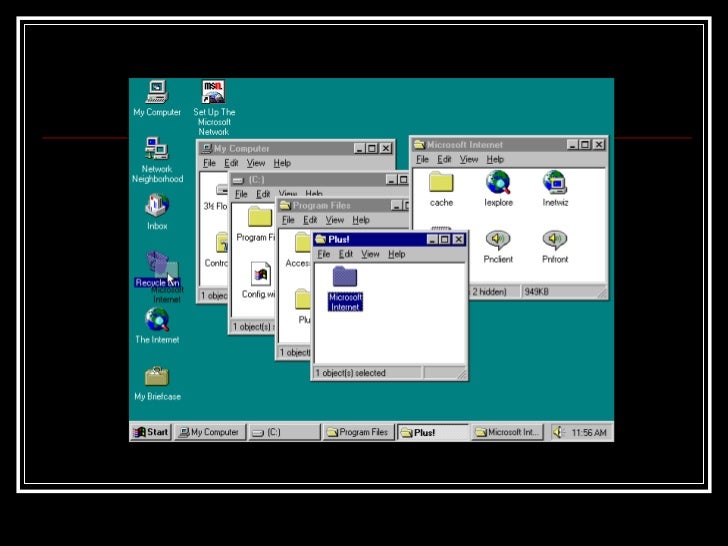The height and width of the screenshot is (546, 728).
Task: Open File menu in Microsoft Internet window
Action: point(422,160)
